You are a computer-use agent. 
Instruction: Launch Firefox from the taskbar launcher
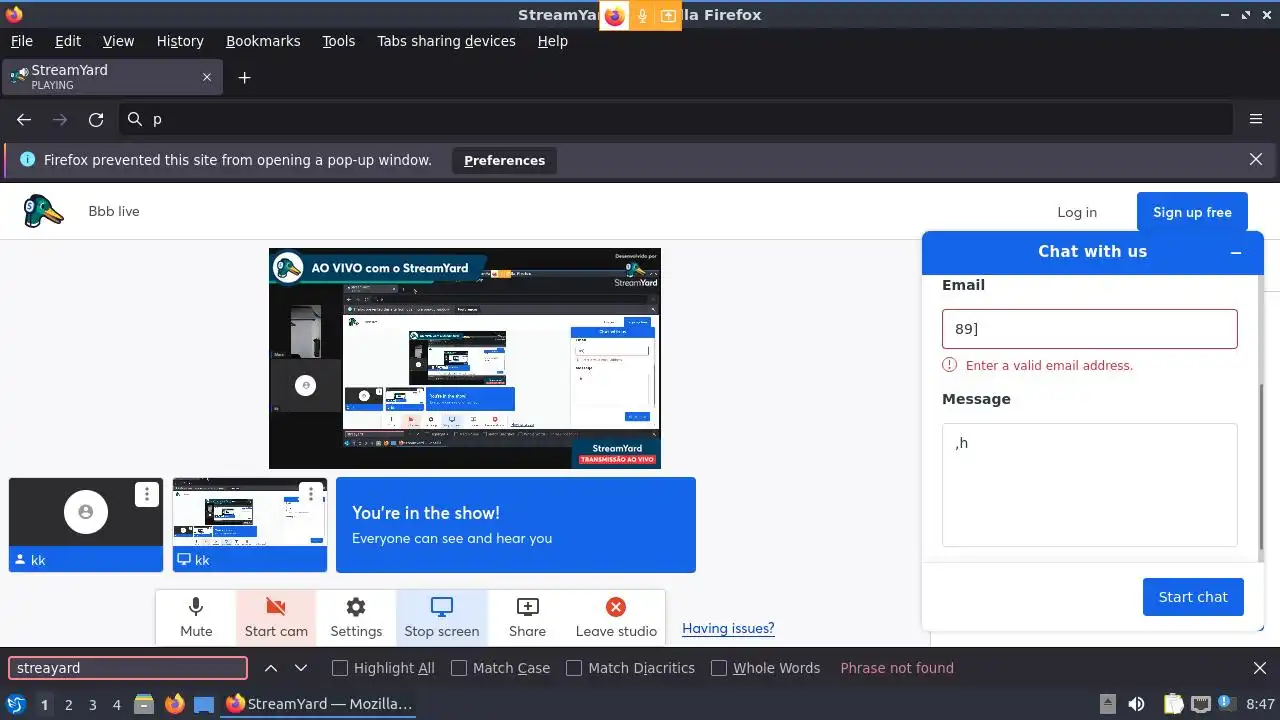pyautogui.click(x=174, y=704)
